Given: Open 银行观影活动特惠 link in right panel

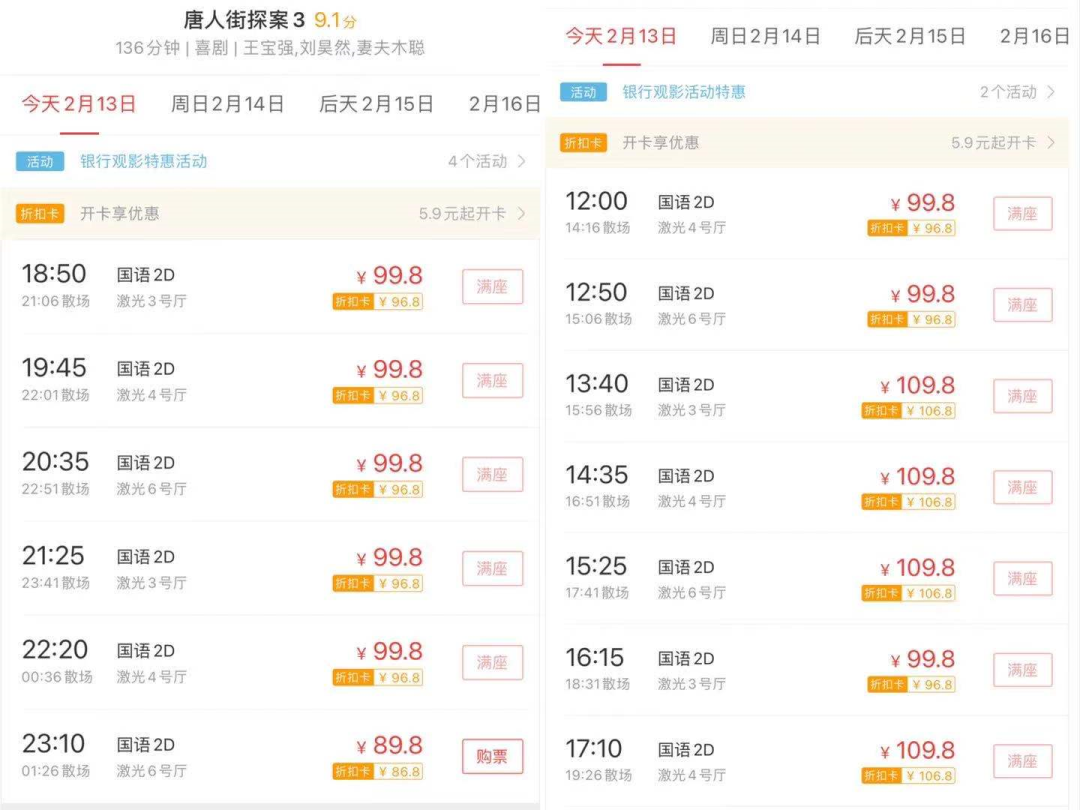Looking at the screenshot, I should [x=684, y=92].
